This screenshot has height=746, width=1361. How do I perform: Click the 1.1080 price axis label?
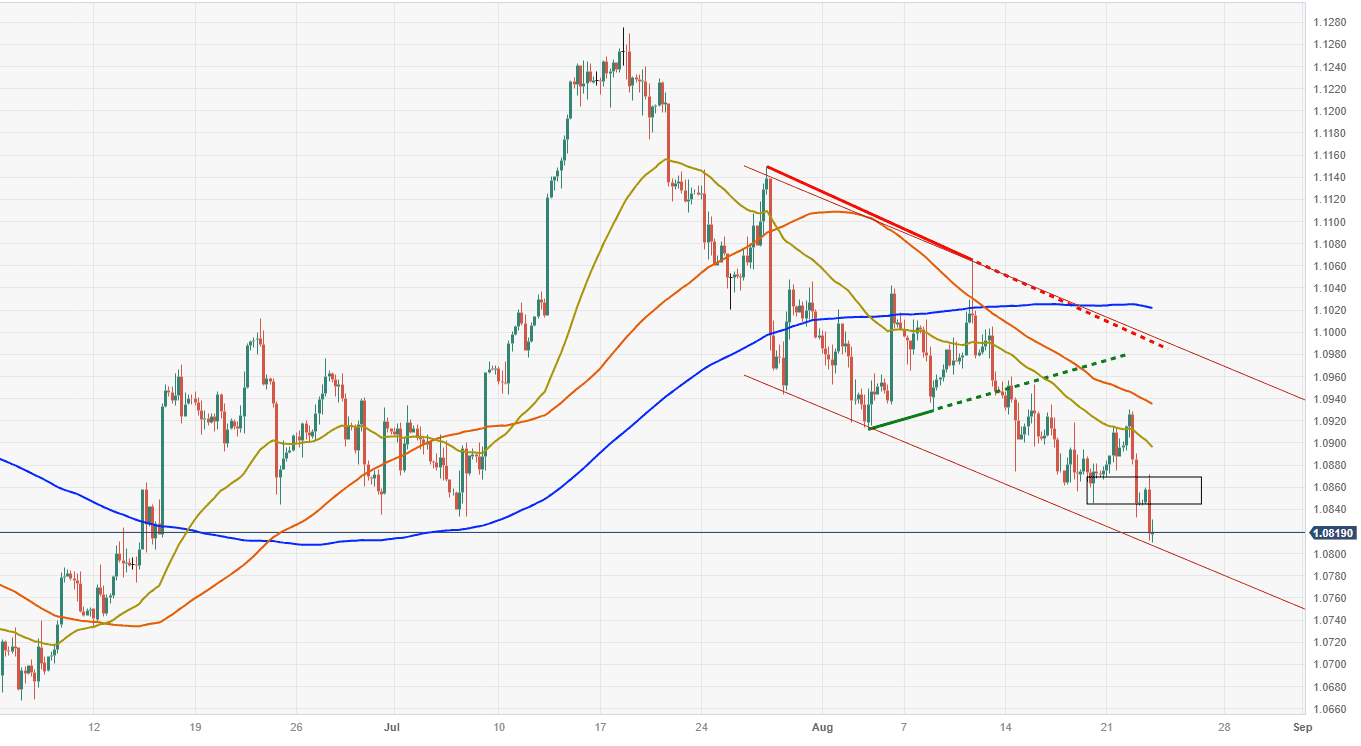click(x=1331, y=244)
